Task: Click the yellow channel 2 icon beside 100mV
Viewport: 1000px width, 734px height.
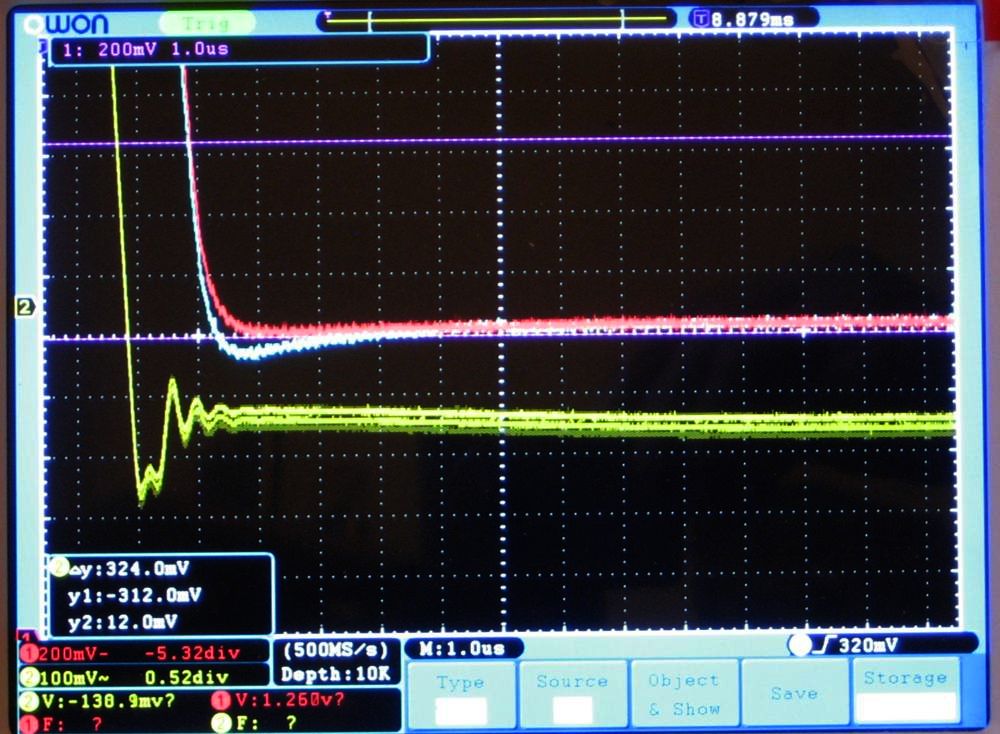Action: click(x=29, y=677)
